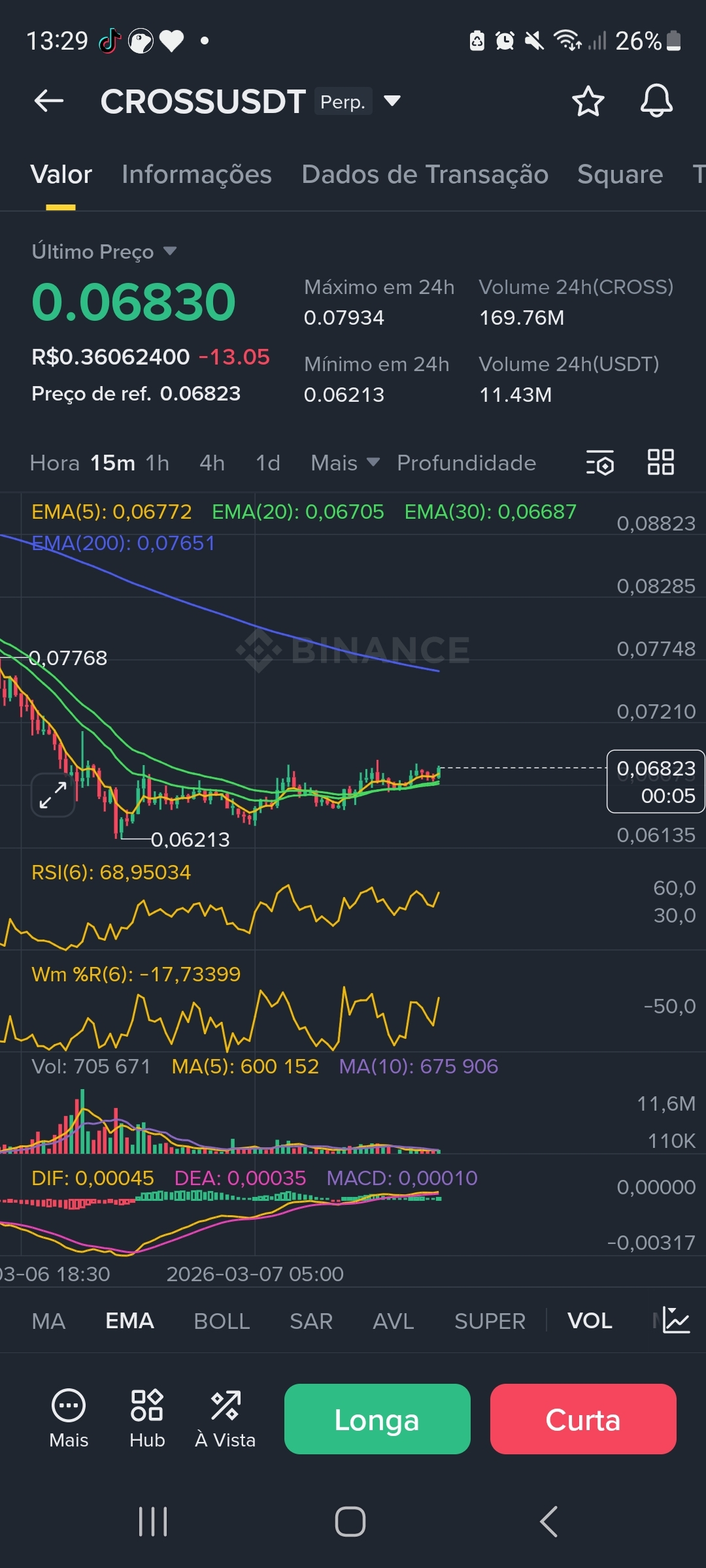
Task: Select the 15m timeframe
Action: pos(112,463)
